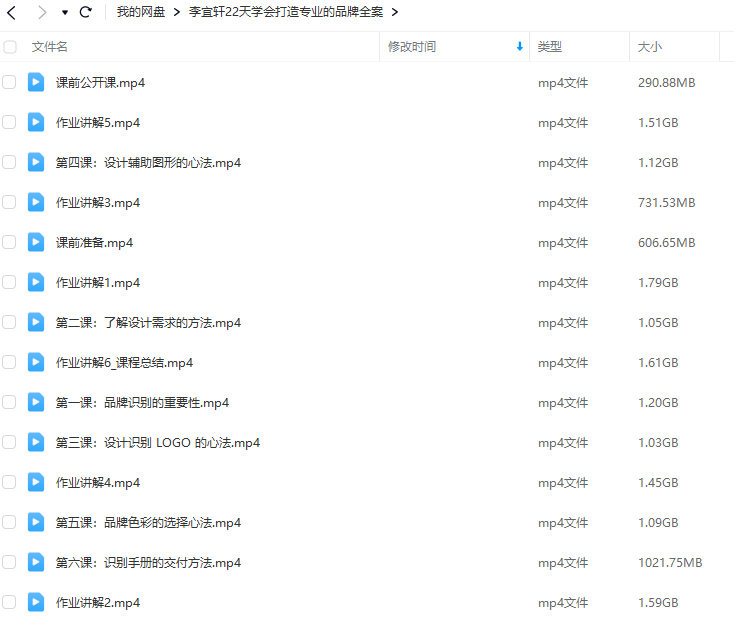Viewport: 734px width, 631px height.
Task: Toggle the select-all checkbox in header
Action: (10, 47)
